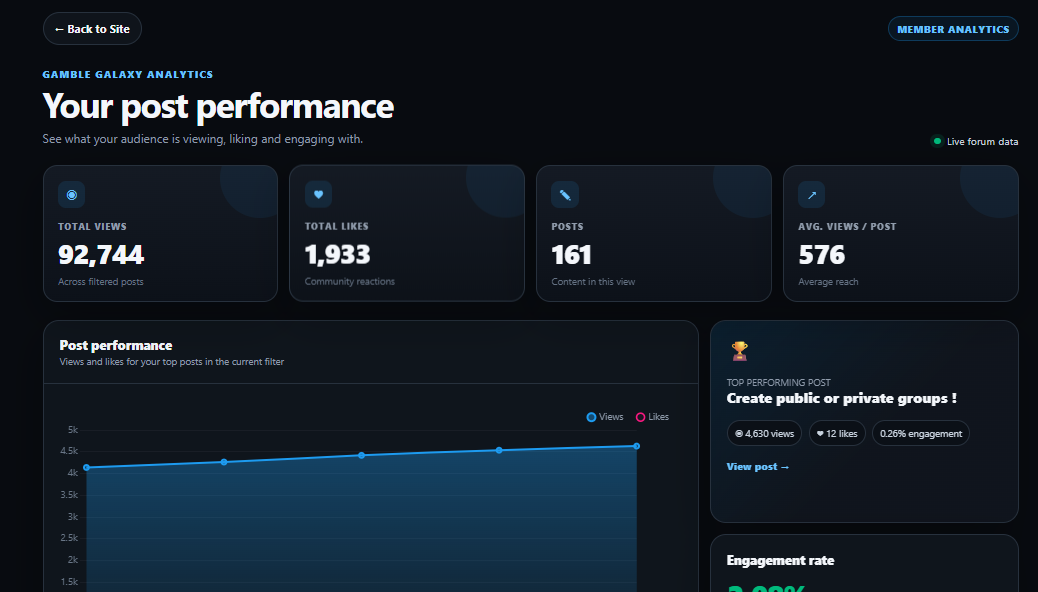Click the 12 likes pill
This screenshot has width=1038, height=592.
(x=837, y=434)
